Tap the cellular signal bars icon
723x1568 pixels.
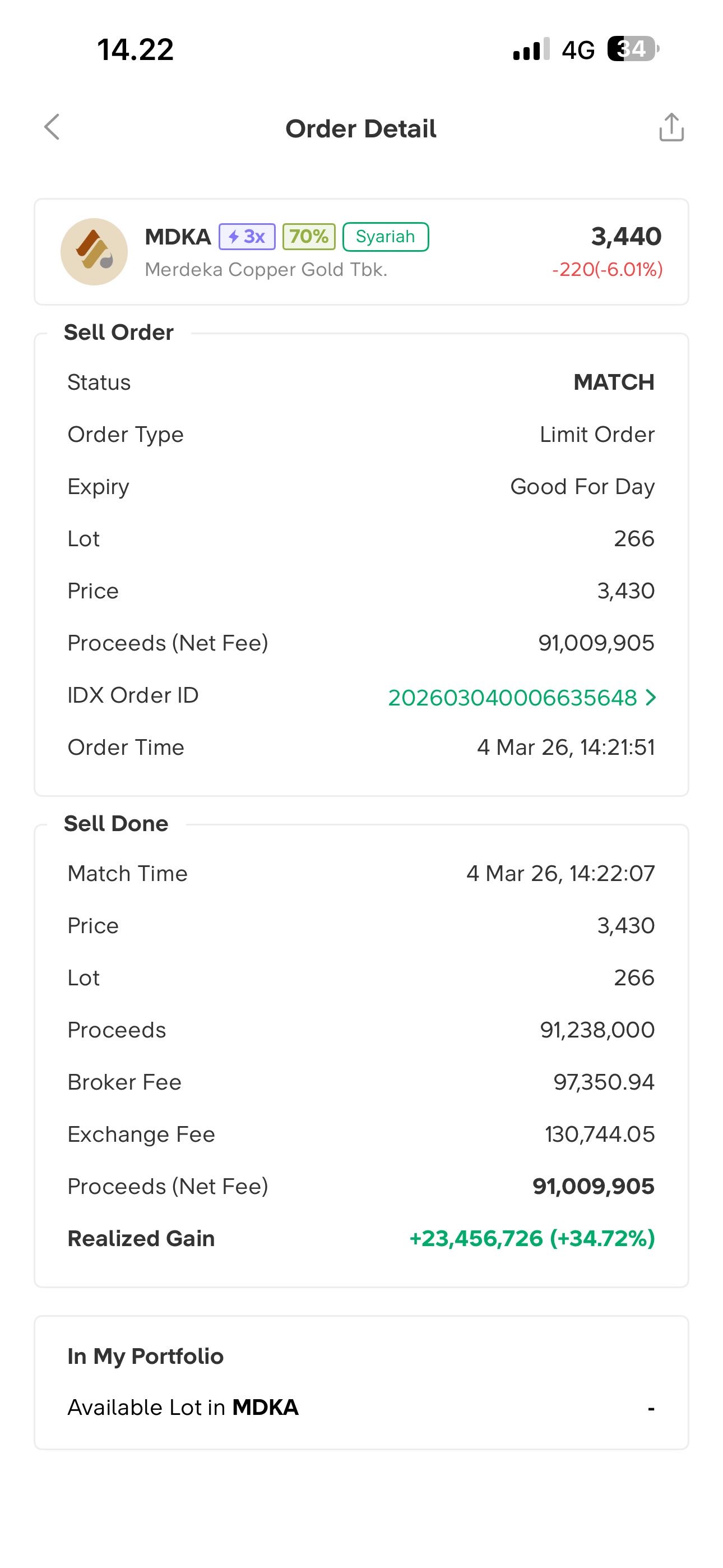[x=531, y=49]
